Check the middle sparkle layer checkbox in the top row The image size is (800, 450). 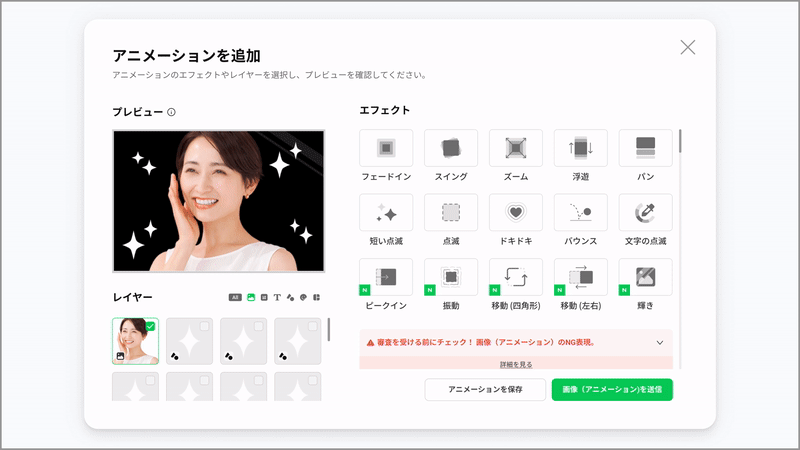259,326
